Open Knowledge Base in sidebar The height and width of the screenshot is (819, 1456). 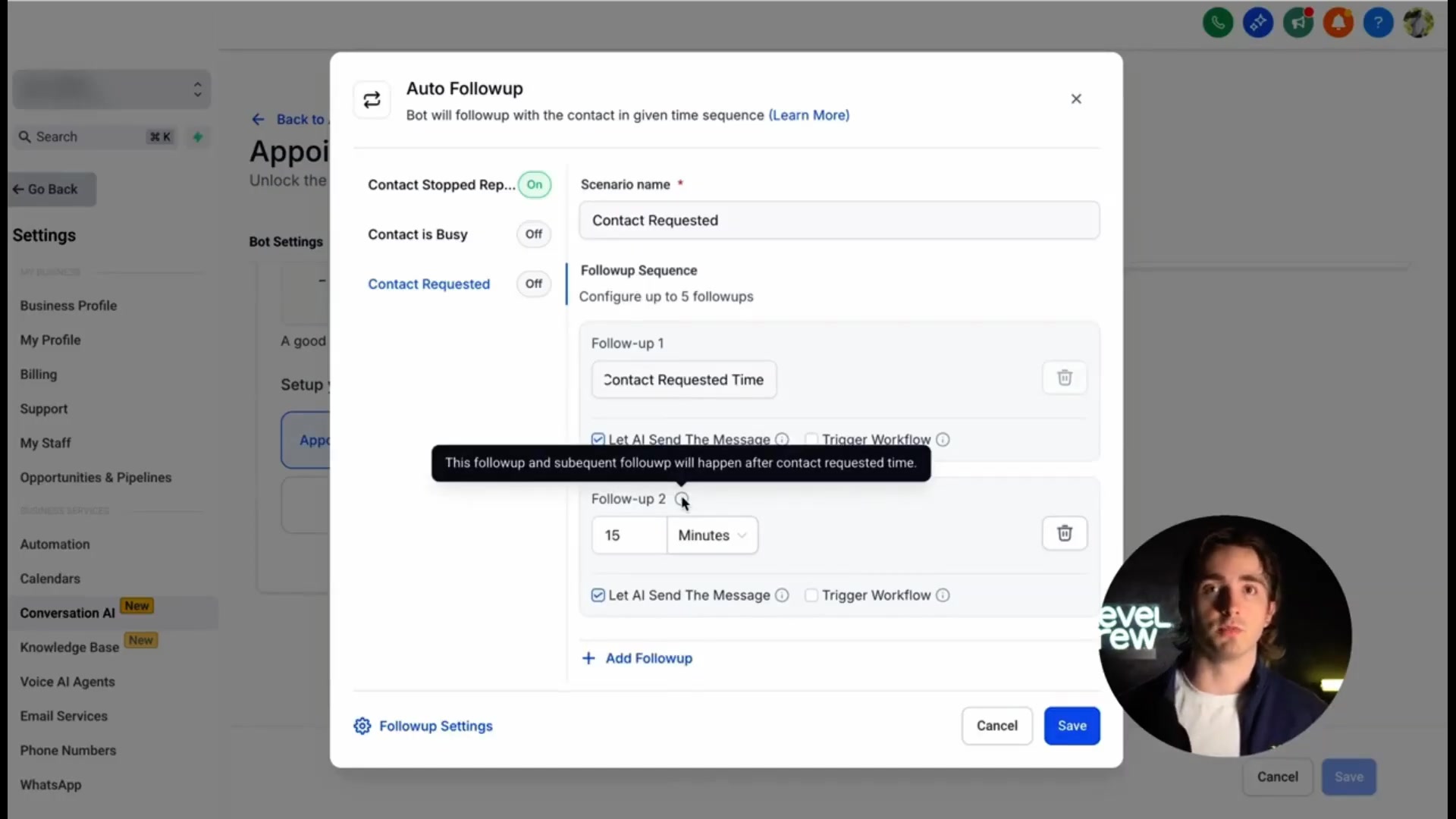[70, 648]
